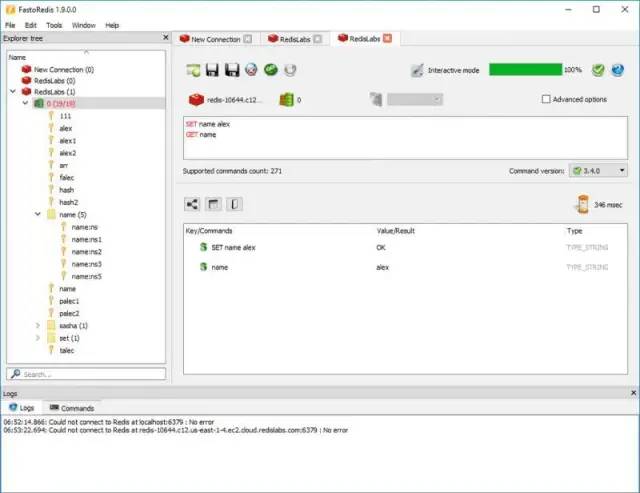Open the Tools menu
The width and height of the screenshot is (640, 493).
pyautogui.click(x=54, y=25)
